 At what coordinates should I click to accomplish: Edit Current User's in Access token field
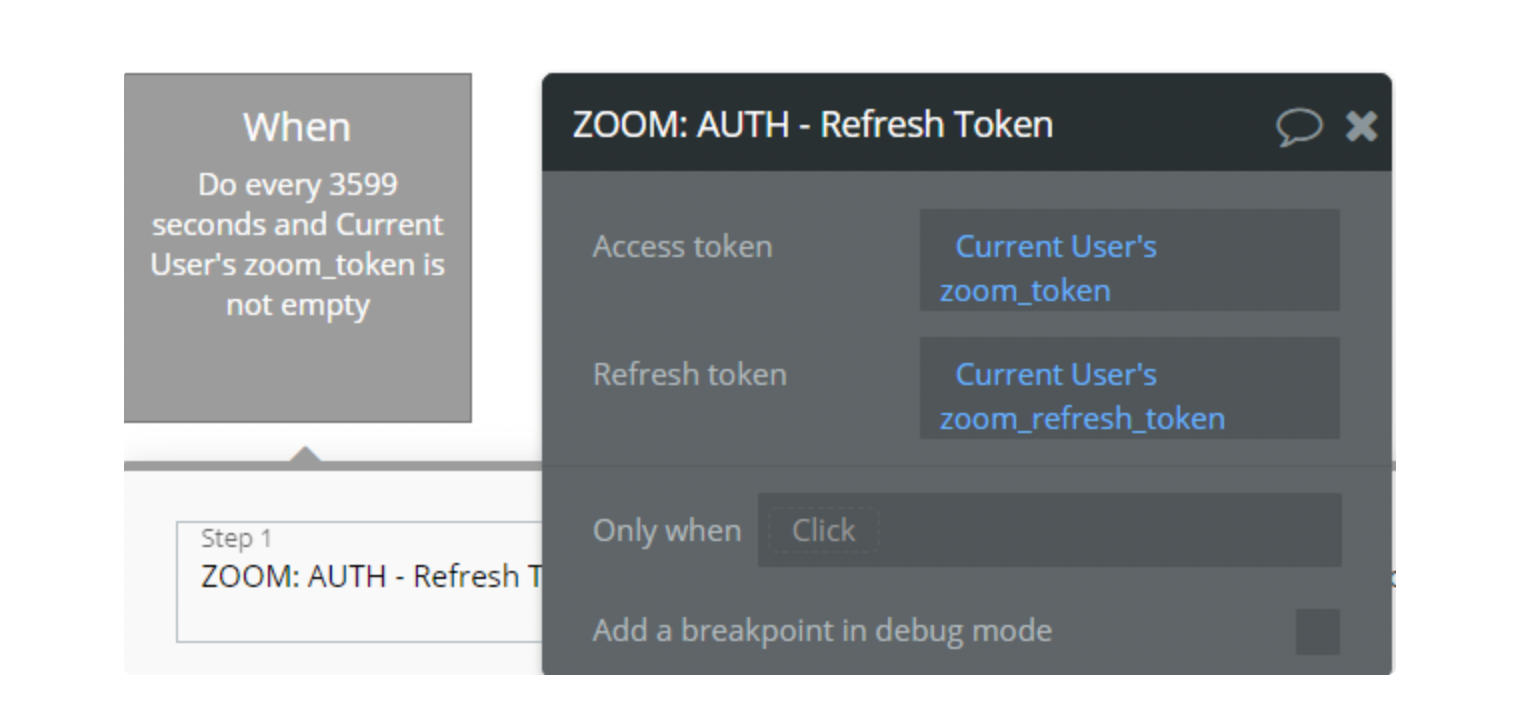1056,246
